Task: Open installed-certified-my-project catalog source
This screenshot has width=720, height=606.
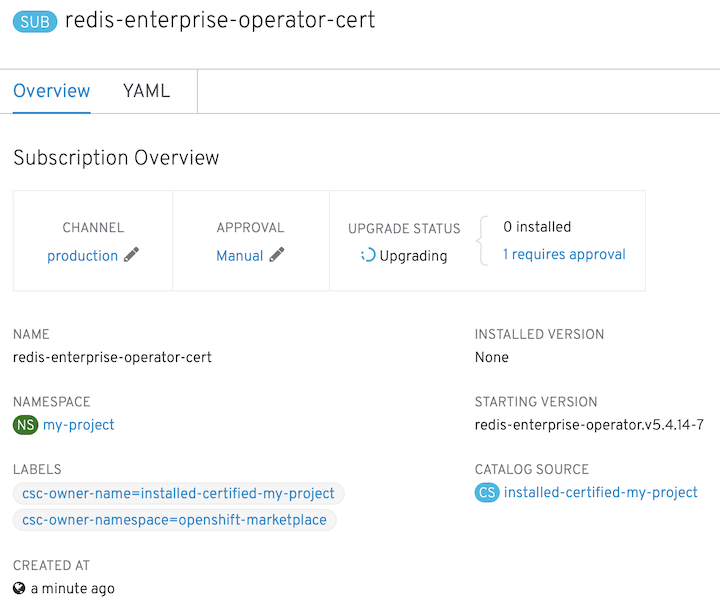Action: click(601, 492)
